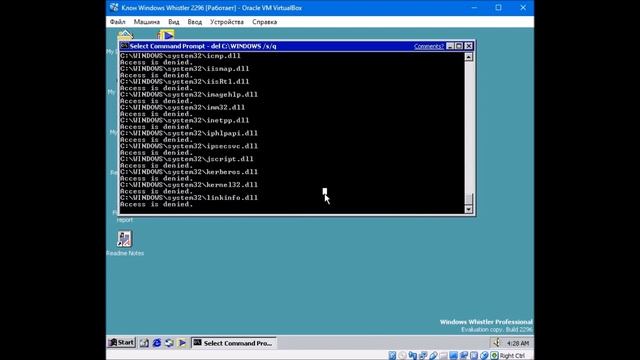Click VirtualBox optical disk status icon

(x=402, y=356)
